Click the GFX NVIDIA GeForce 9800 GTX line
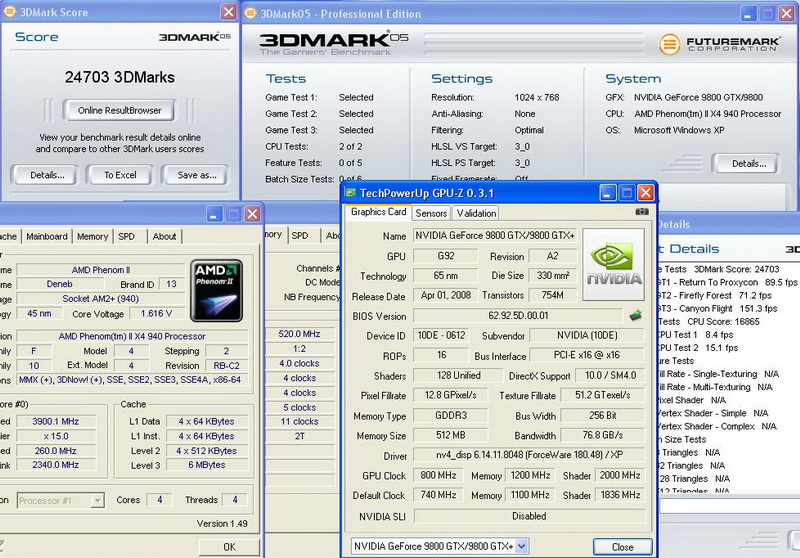The image size is (800, 558). point(684,97)
